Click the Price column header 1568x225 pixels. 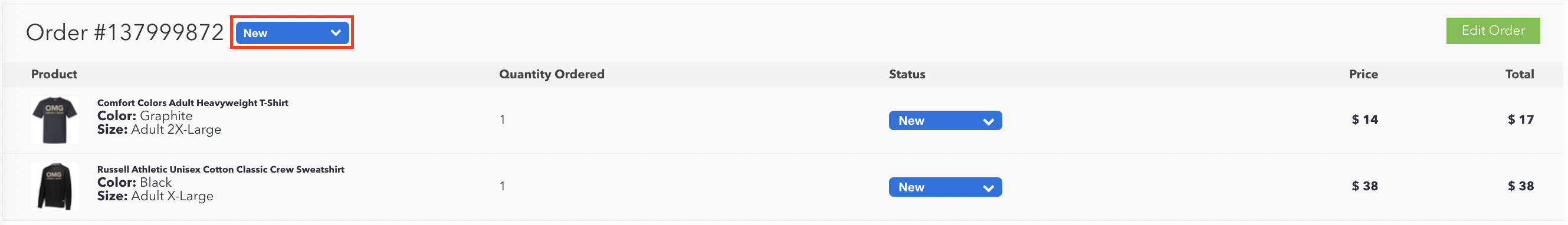click(x=1363, y=74)
